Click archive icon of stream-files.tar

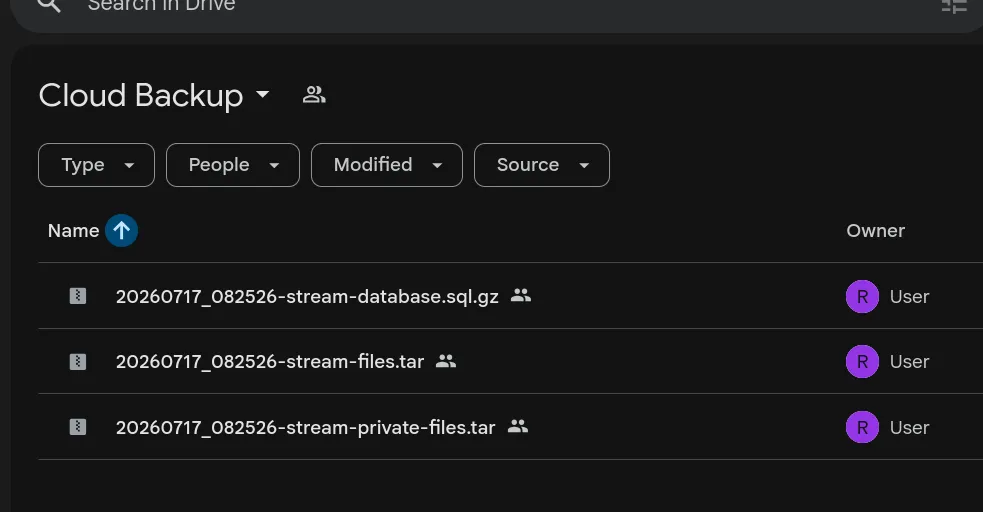pos(78,362)
